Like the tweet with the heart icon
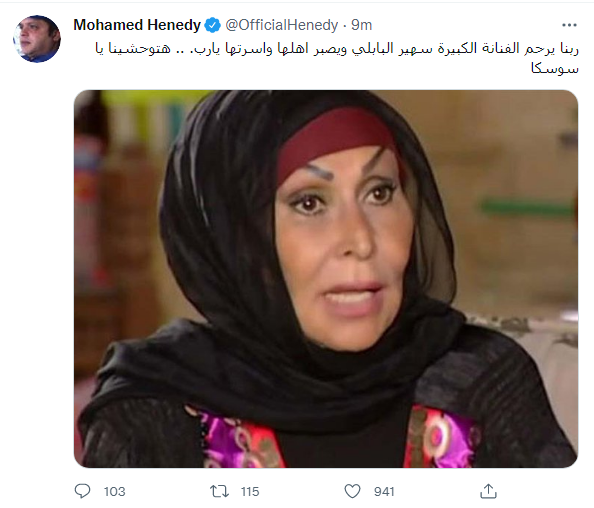Image resolution: width=594 pixels, height=508 pixels. [352, 491]
